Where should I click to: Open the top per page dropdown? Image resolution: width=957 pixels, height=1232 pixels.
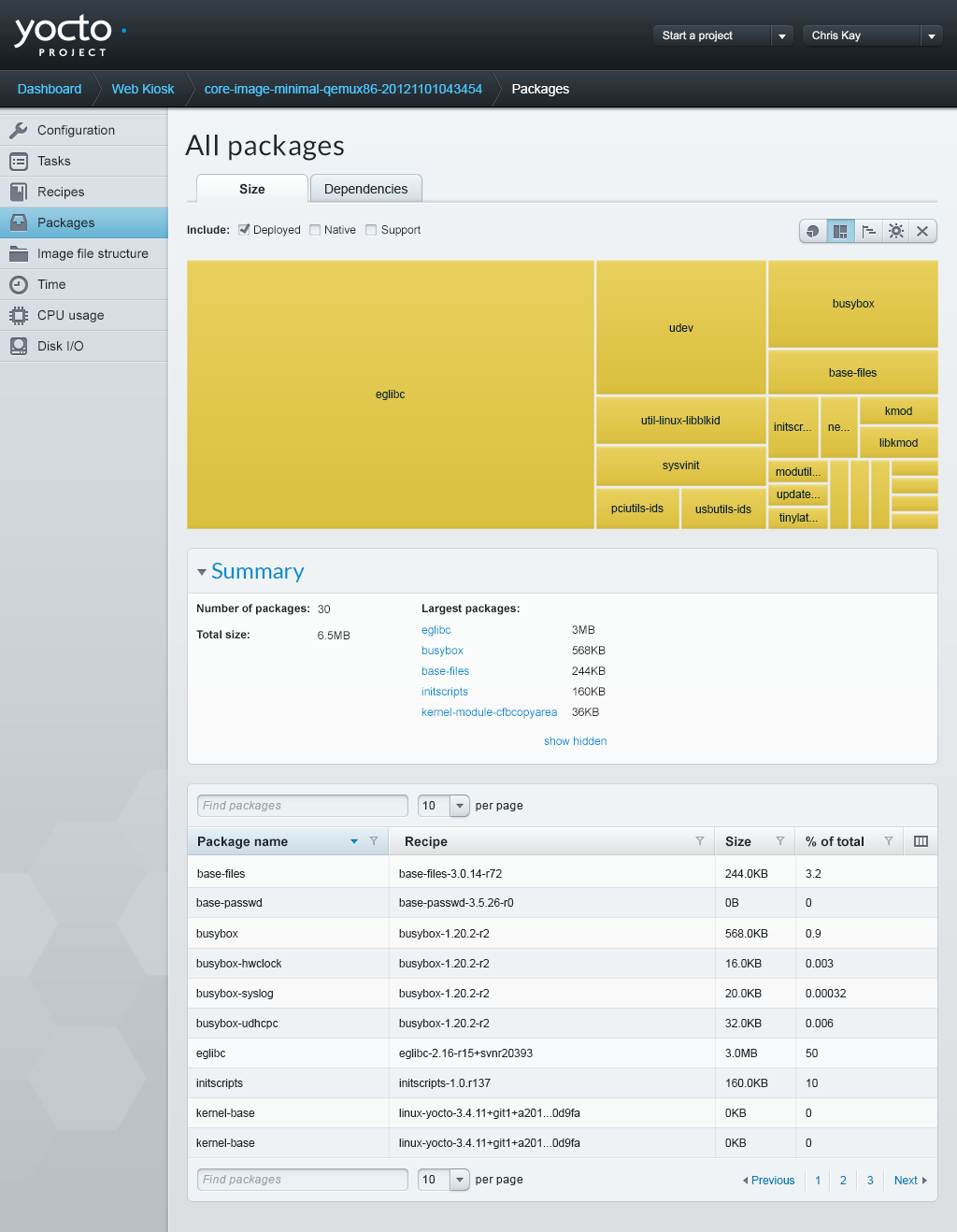click(459, 806)
